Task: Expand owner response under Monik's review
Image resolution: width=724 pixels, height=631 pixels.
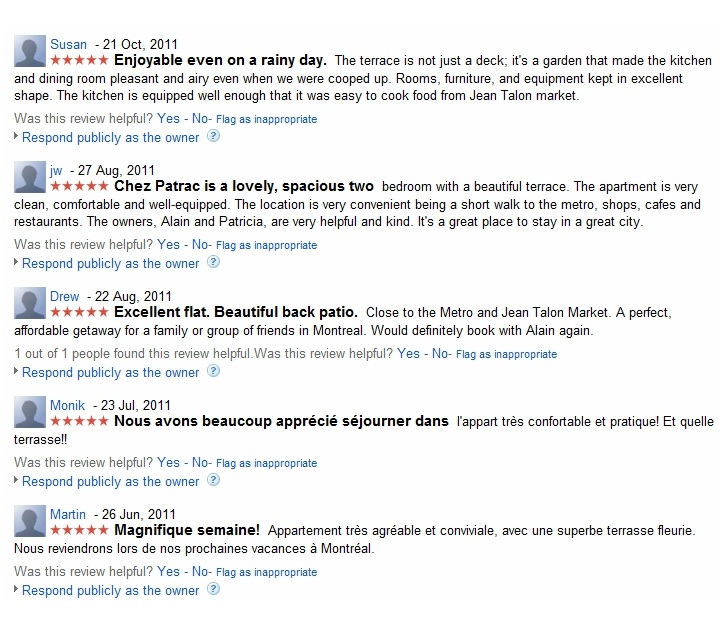Action: coord(110,481)
